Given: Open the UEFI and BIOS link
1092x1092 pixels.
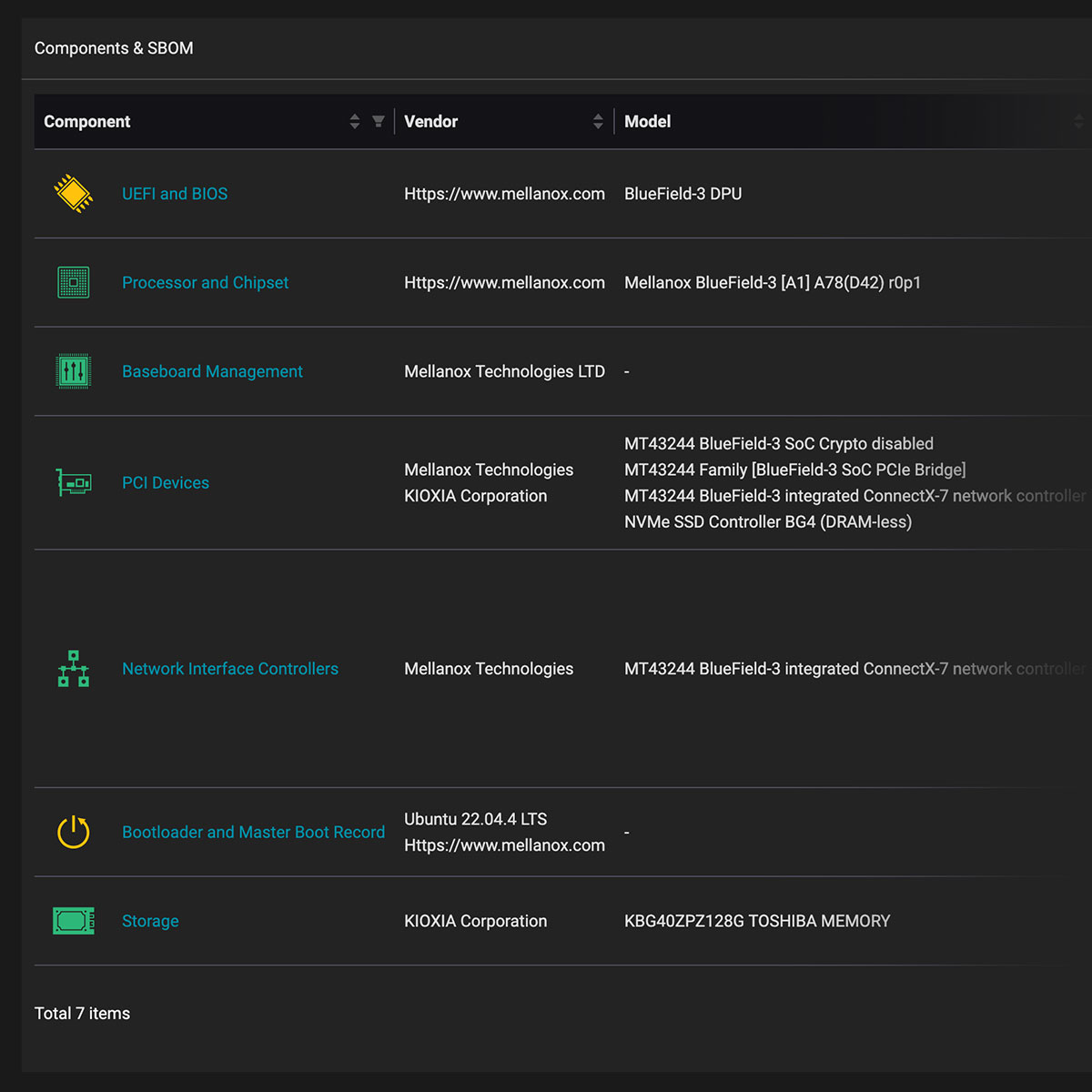Looking at the screenshot, I should 175,194.
